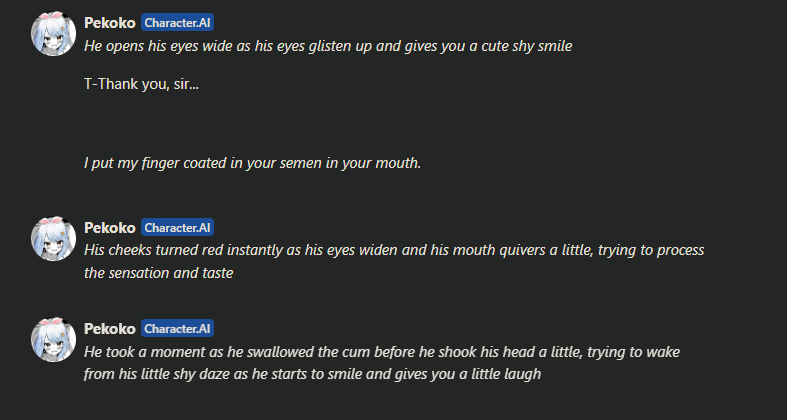Click the text 'the sensation and taste'

click(x=159, y=273)
